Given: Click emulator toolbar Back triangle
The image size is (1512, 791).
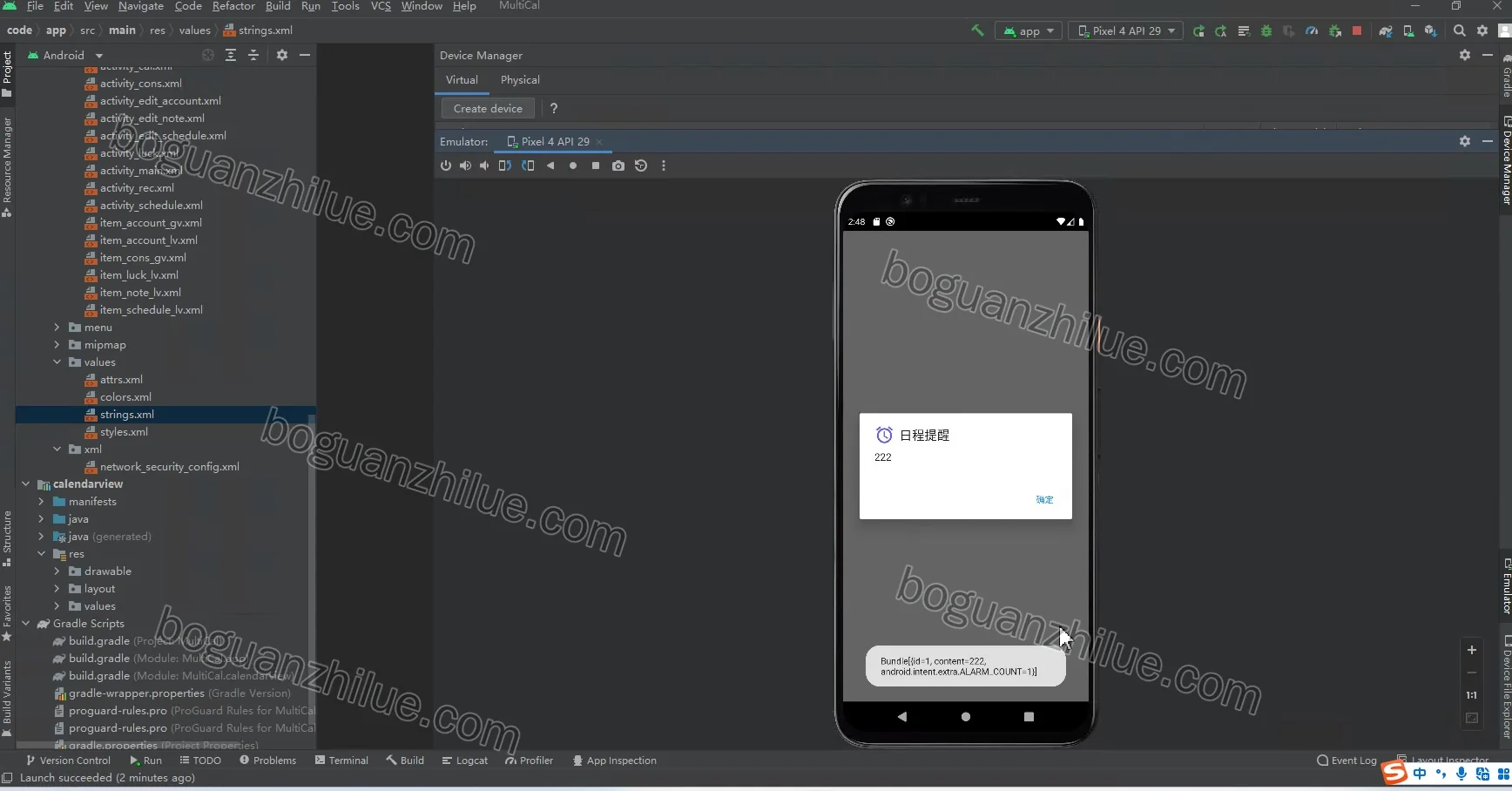Looking at the screenshot, I should click(x=550, y=166).
